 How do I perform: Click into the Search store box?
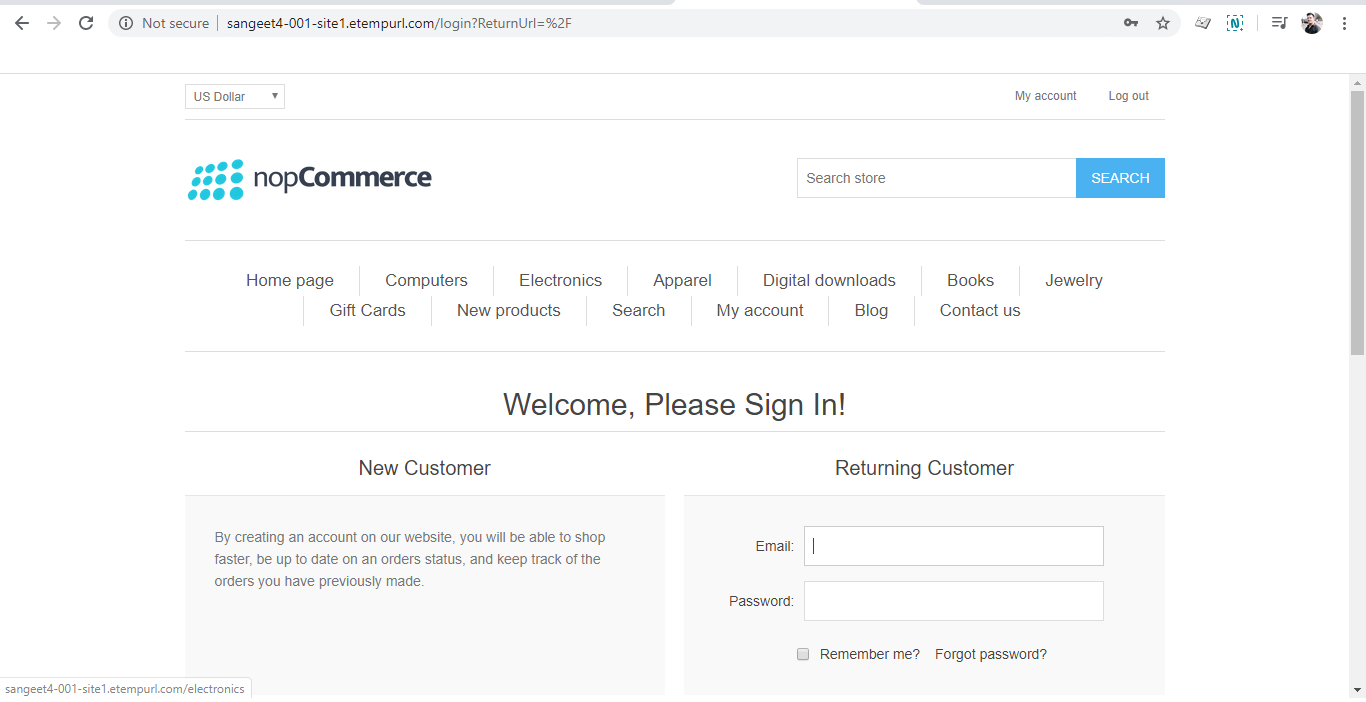pyautogui.click(x=937, y=178)
